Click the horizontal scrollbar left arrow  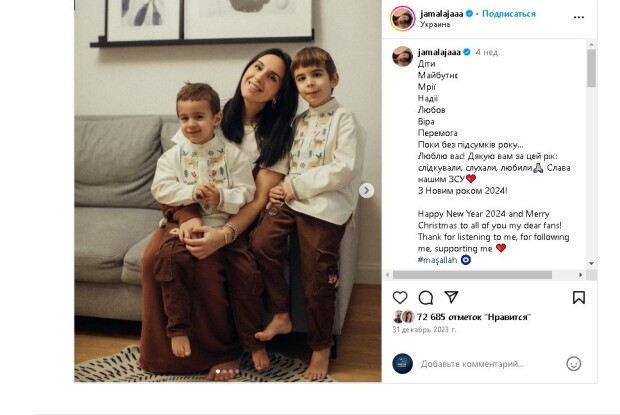tap(388, 275)
